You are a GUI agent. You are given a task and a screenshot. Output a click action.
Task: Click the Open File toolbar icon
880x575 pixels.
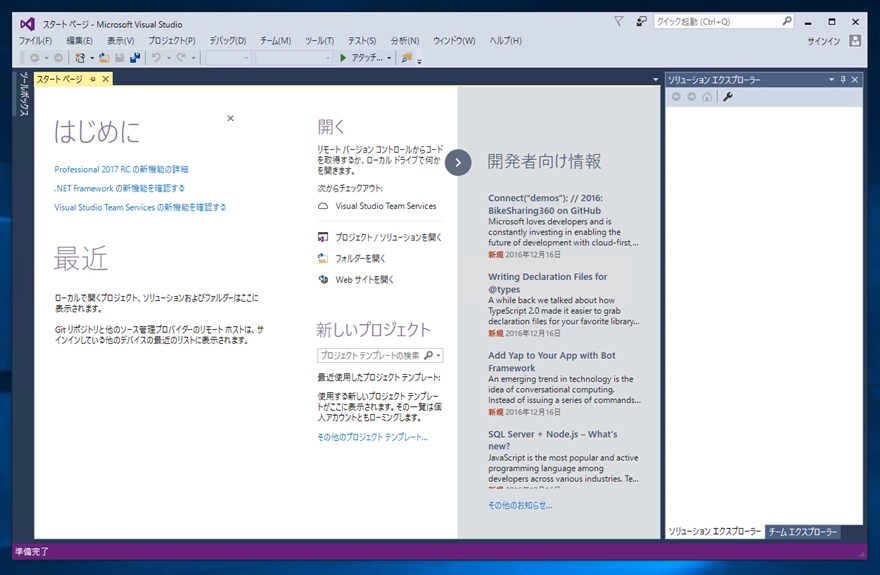104,58
